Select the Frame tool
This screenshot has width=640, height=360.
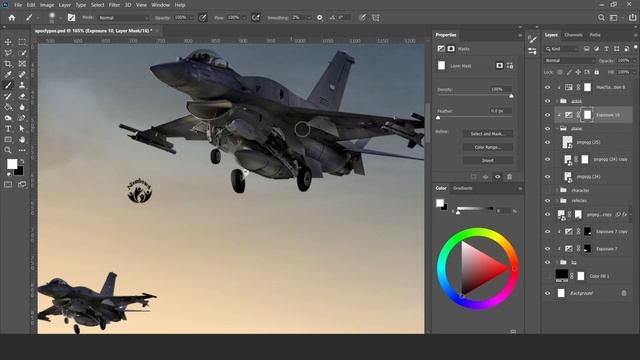[22, 64]
